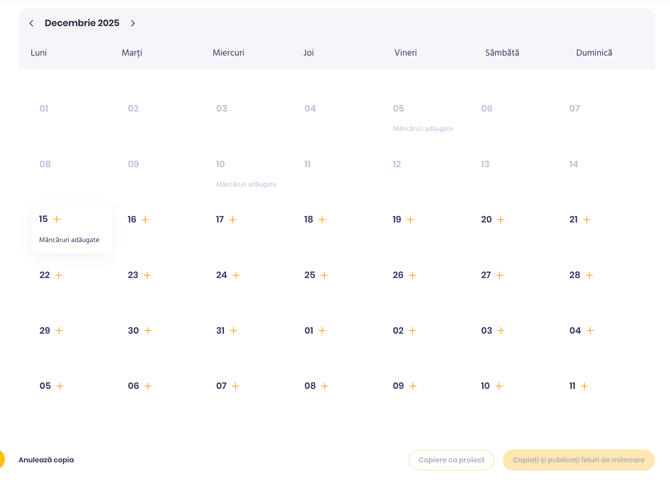Go to next month with right chevron
The height and width of the screenshot is (482, 670).
coord(133,23)
